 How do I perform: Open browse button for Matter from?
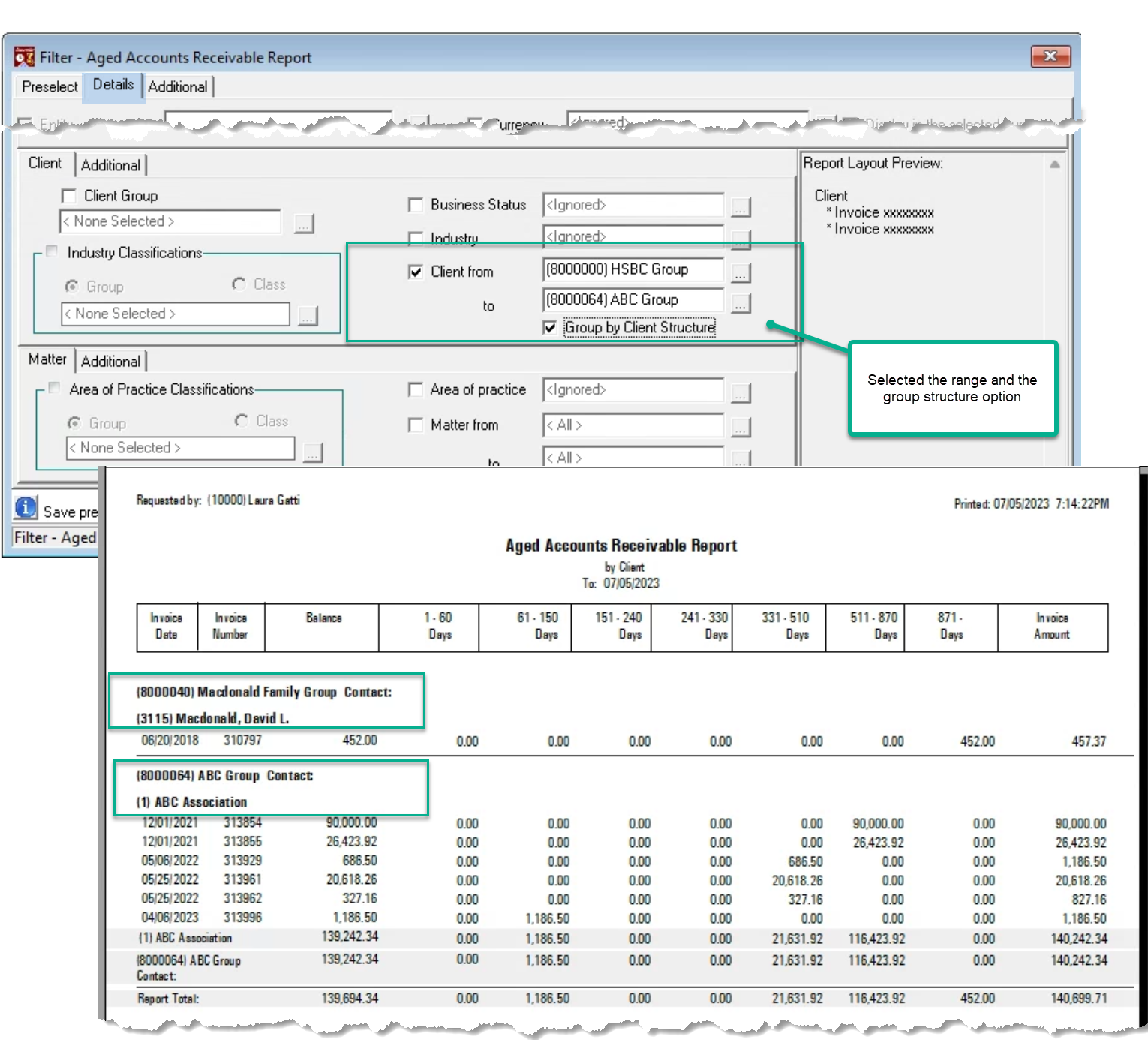coord(740,427)
